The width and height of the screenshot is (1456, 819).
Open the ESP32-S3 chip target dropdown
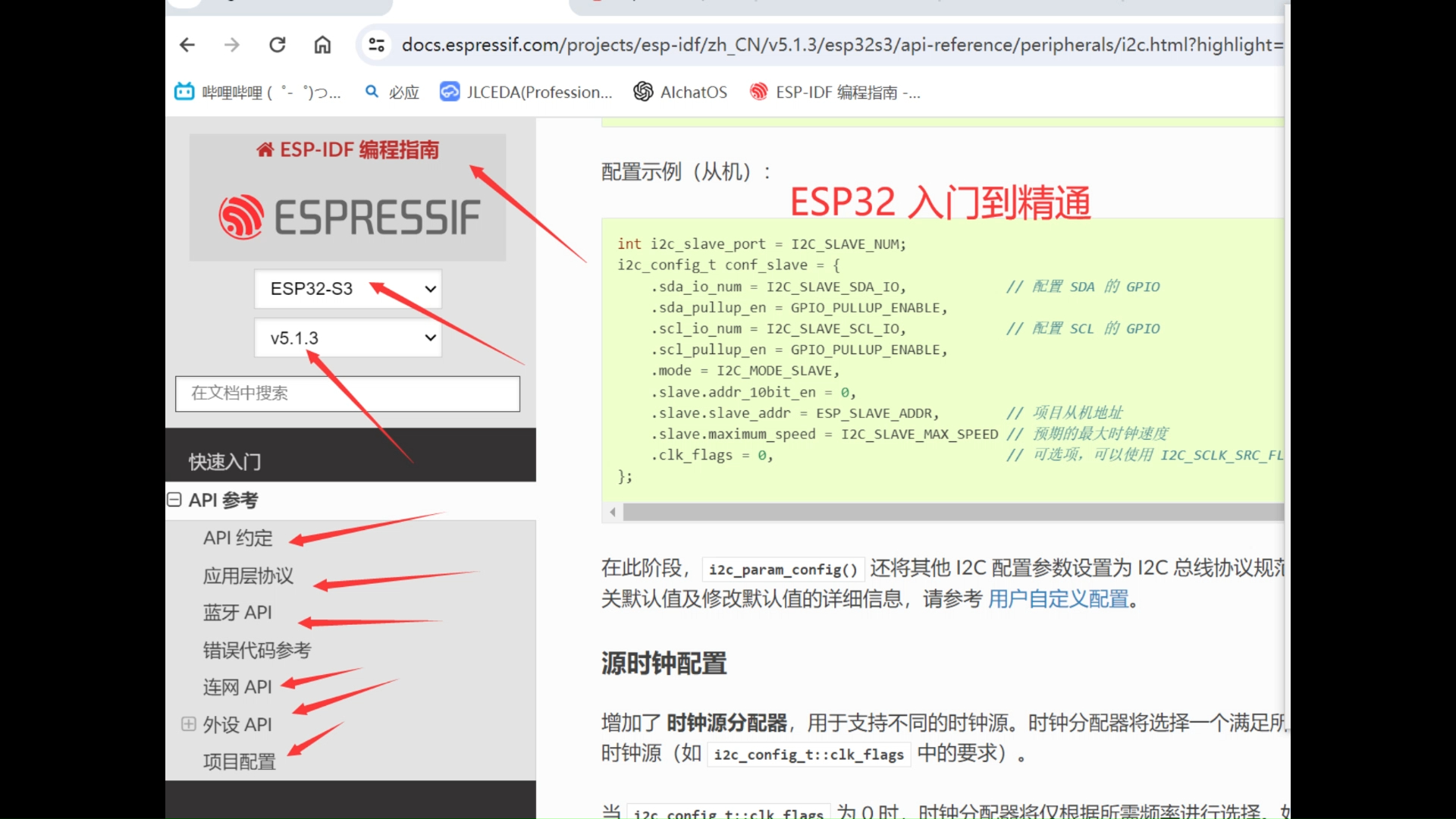tap(348, 289)
